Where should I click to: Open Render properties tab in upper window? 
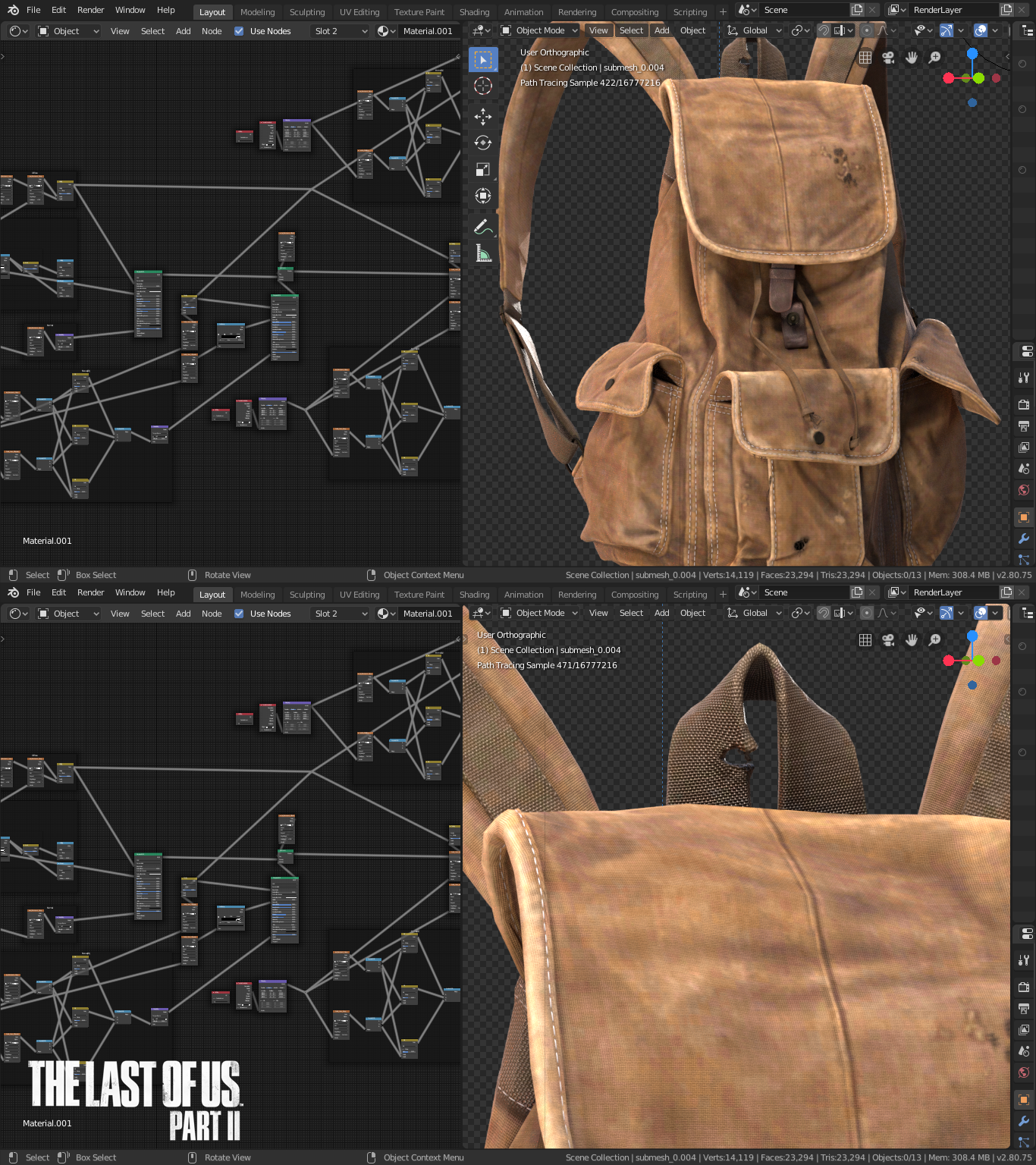(x=1024, y=404)
